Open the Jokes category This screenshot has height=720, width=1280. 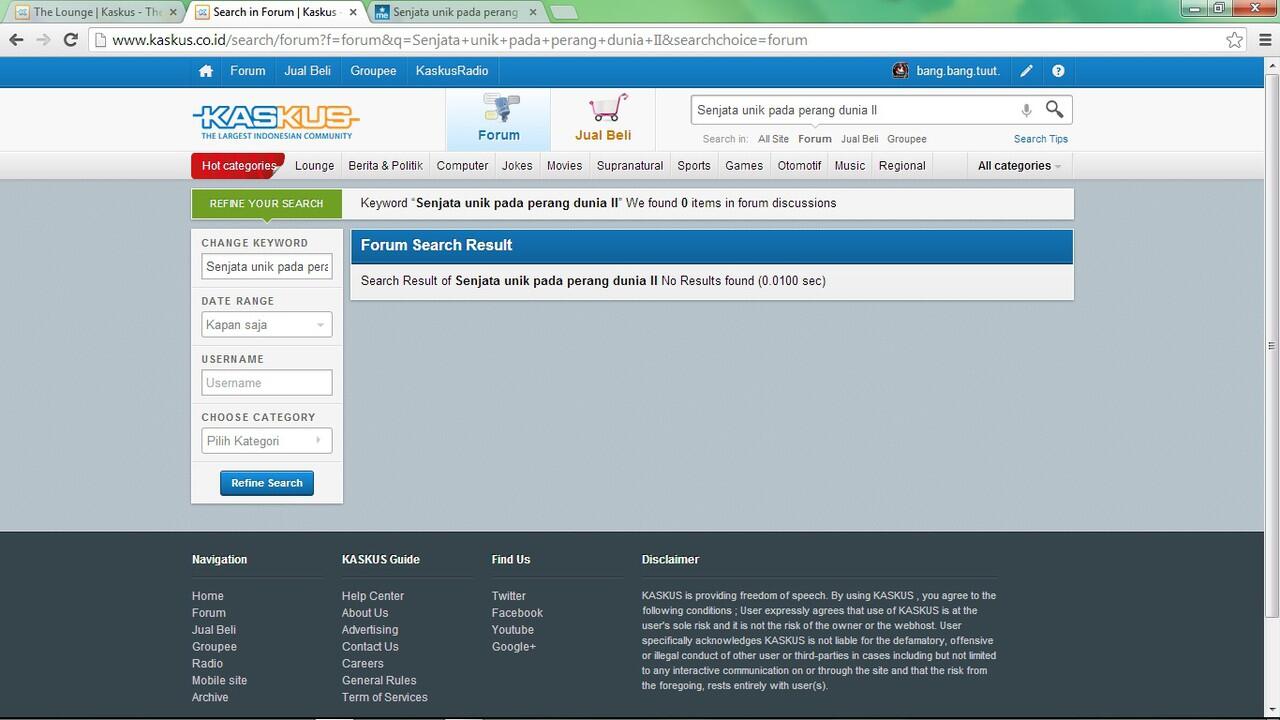517,166
